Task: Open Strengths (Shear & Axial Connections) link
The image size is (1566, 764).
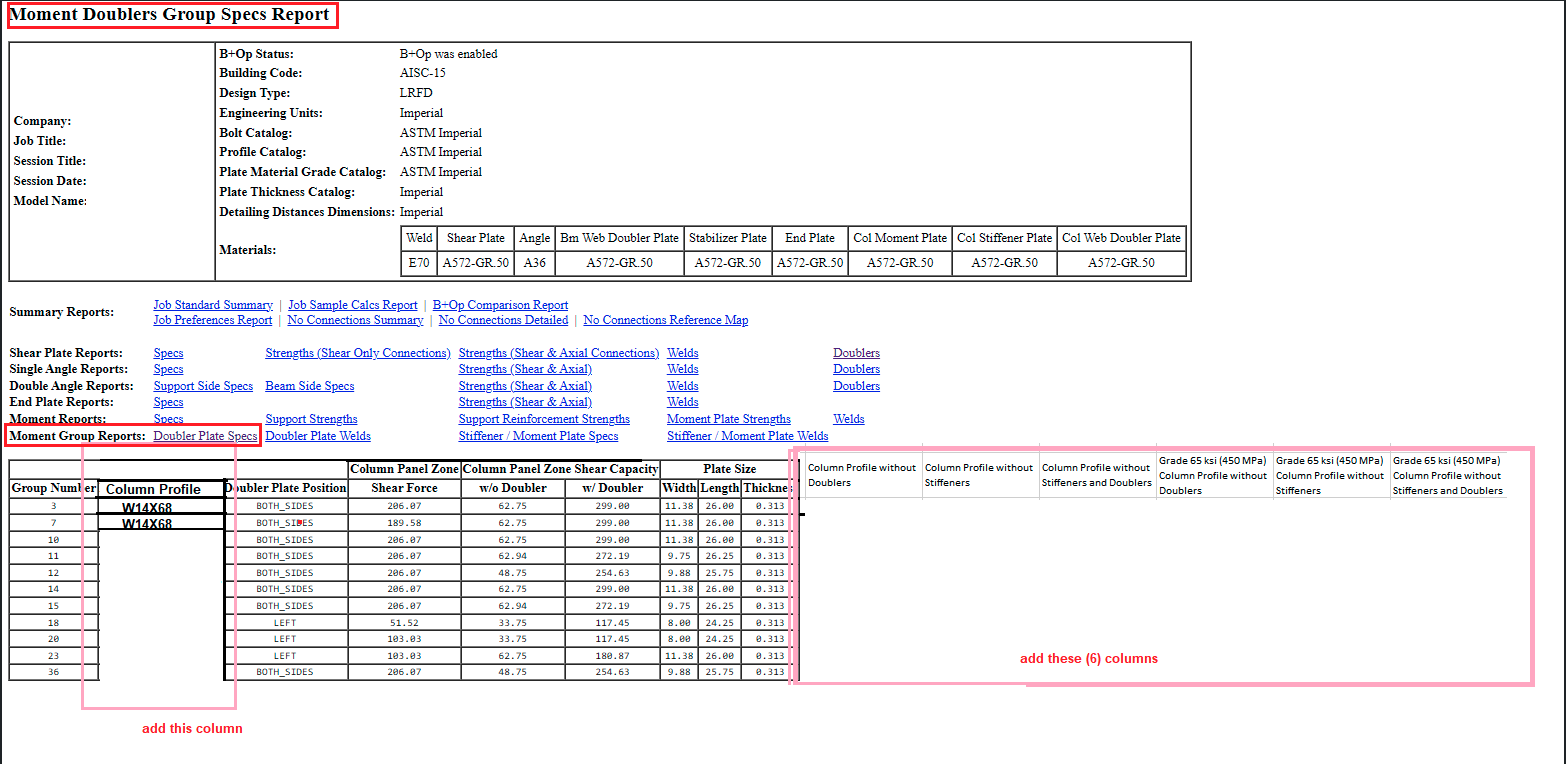Action: (558, 353)
